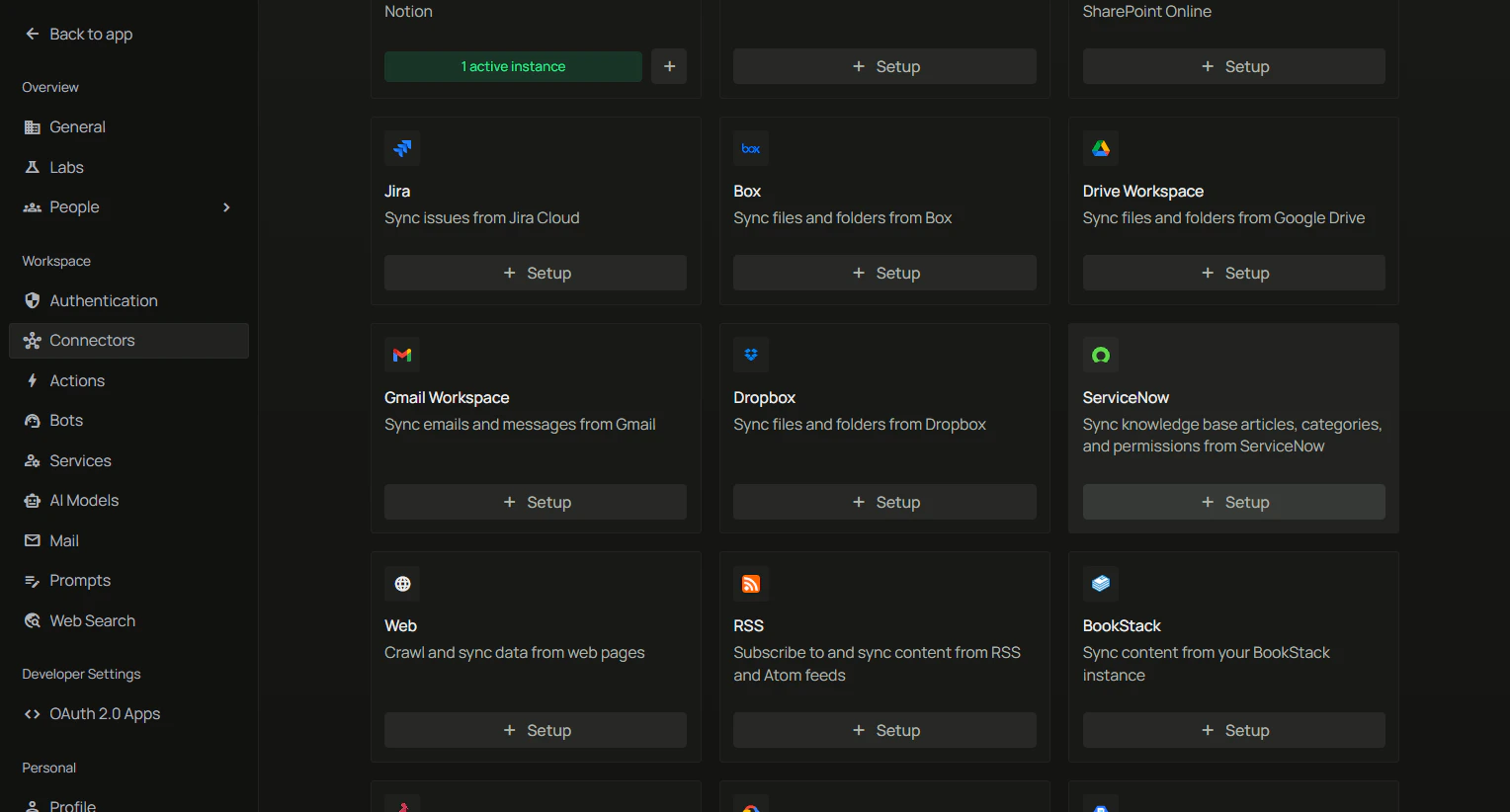The image size is (1510, 812).
Task: Click the OAuth 2.0 Apps code icon
Action: (33, 714)
